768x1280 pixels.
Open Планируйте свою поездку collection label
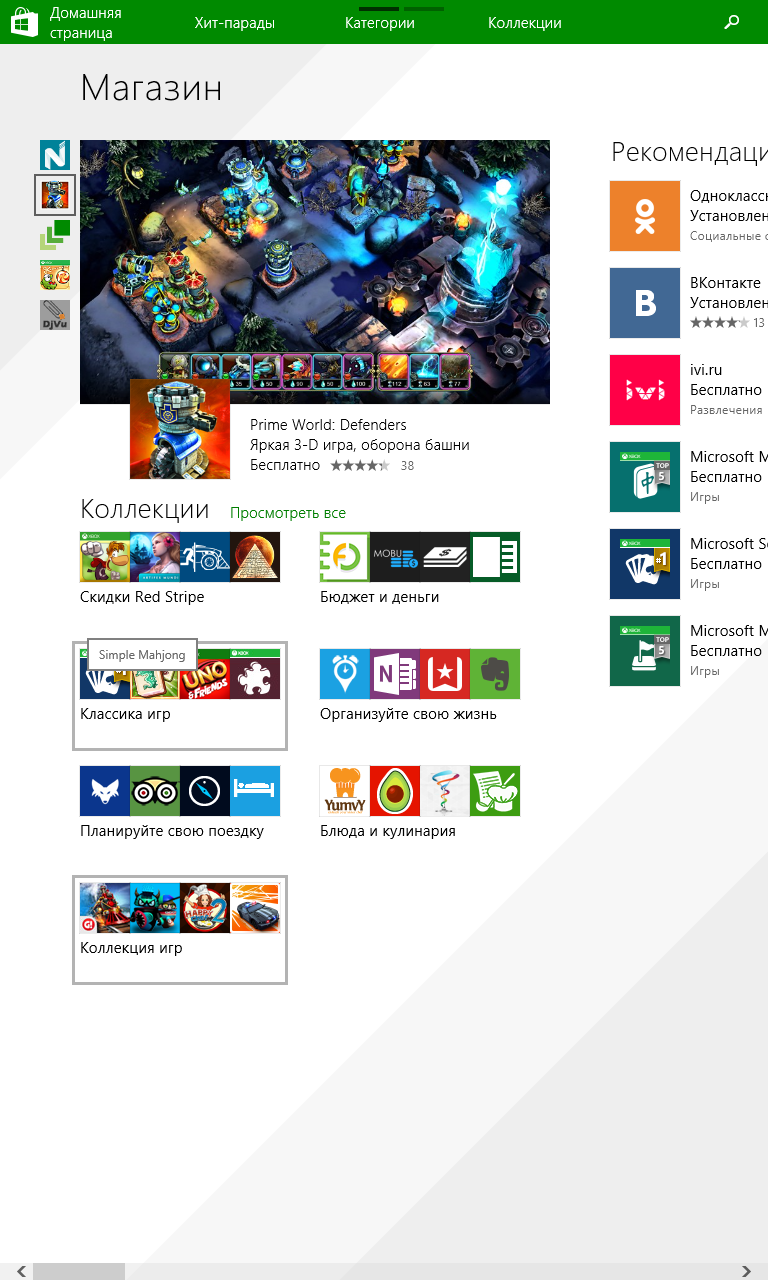[172, 831]
